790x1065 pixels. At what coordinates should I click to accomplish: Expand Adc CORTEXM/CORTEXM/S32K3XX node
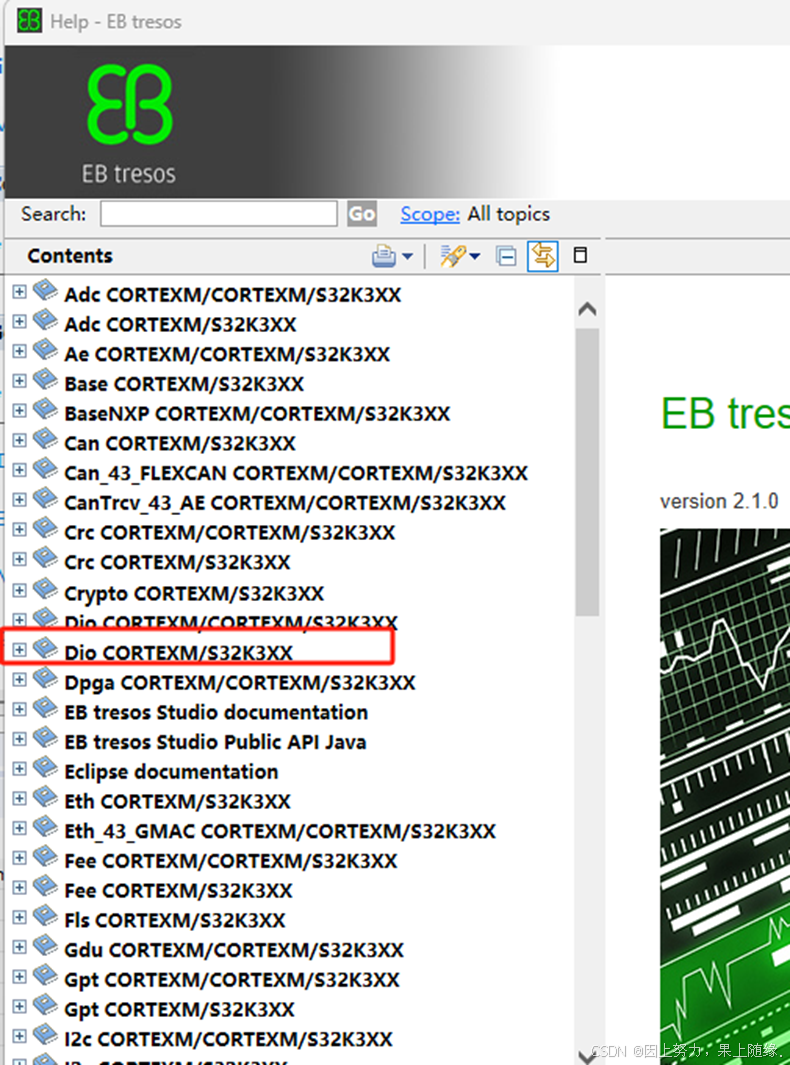pos(20,292)
